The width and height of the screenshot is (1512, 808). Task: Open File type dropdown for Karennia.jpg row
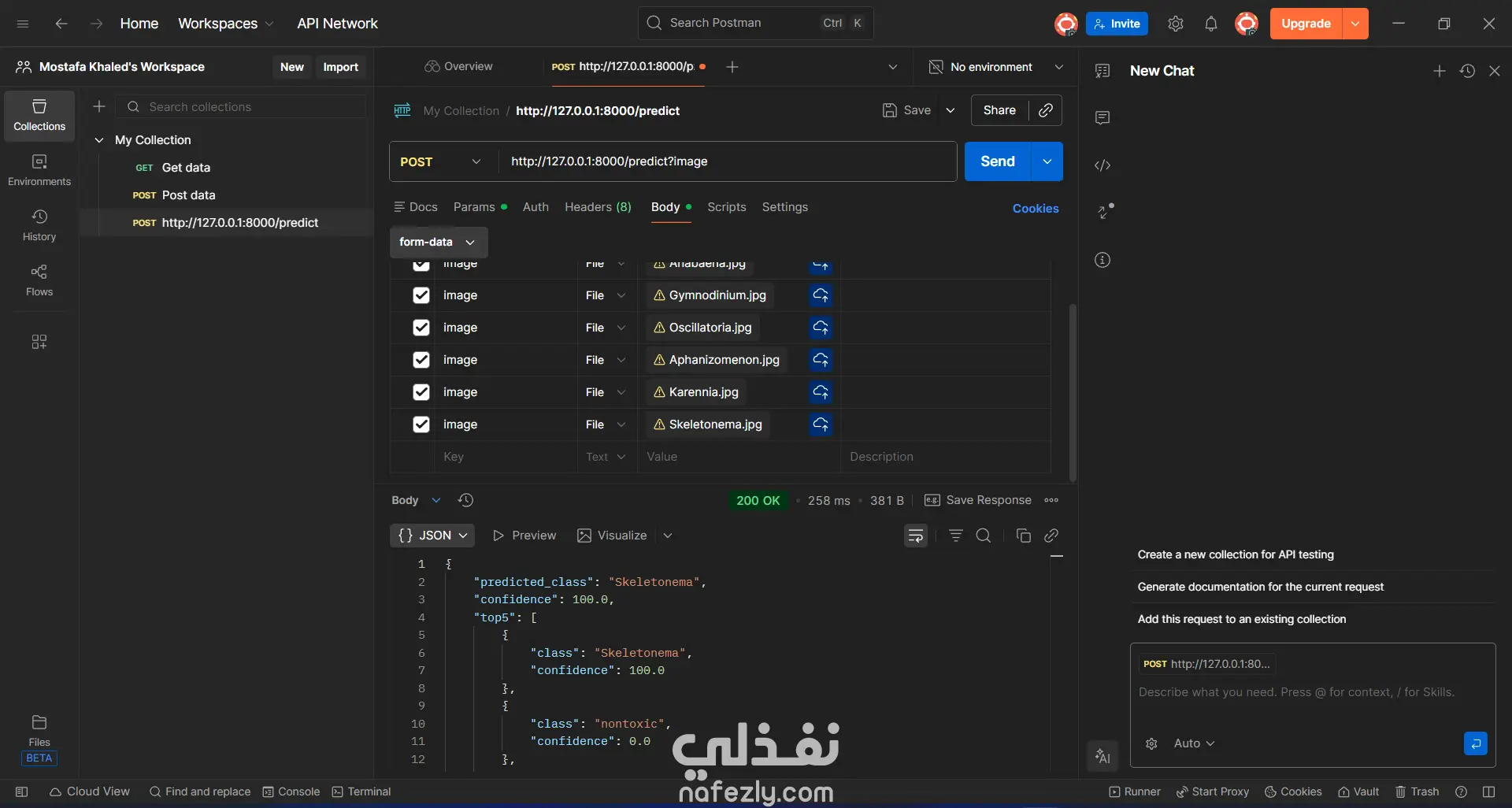[x=606, y=392]
